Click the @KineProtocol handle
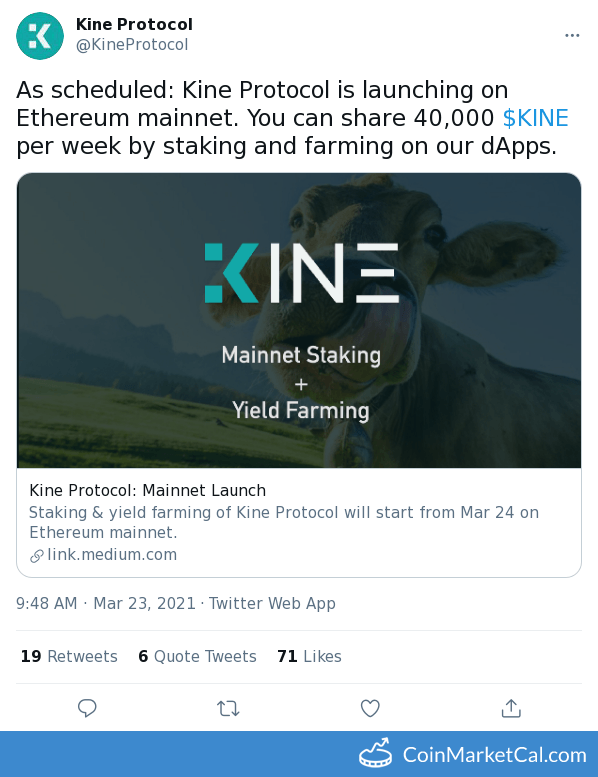The image size is (598, 777). pyautogui.click(x=132, y=45)
